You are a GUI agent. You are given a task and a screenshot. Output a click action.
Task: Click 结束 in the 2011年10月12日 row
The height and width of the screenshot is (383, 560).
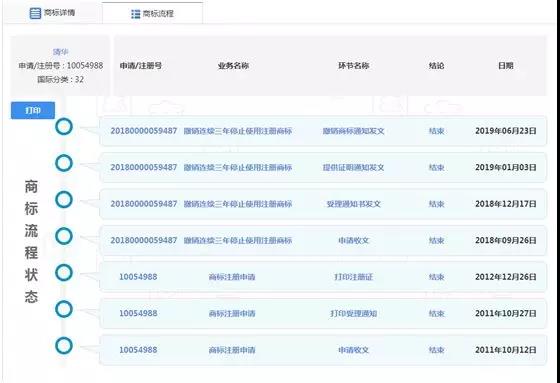[x=436, y=350]
